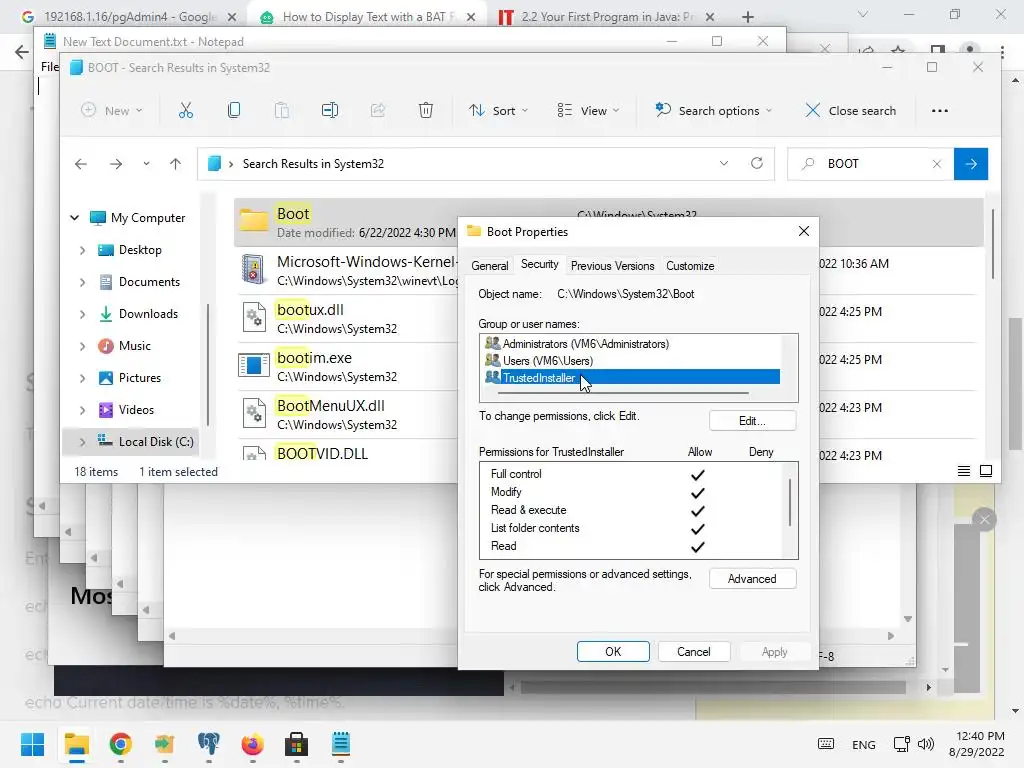Click the permissions list vertical scrollbar
1024x768 pixels.
790,502
